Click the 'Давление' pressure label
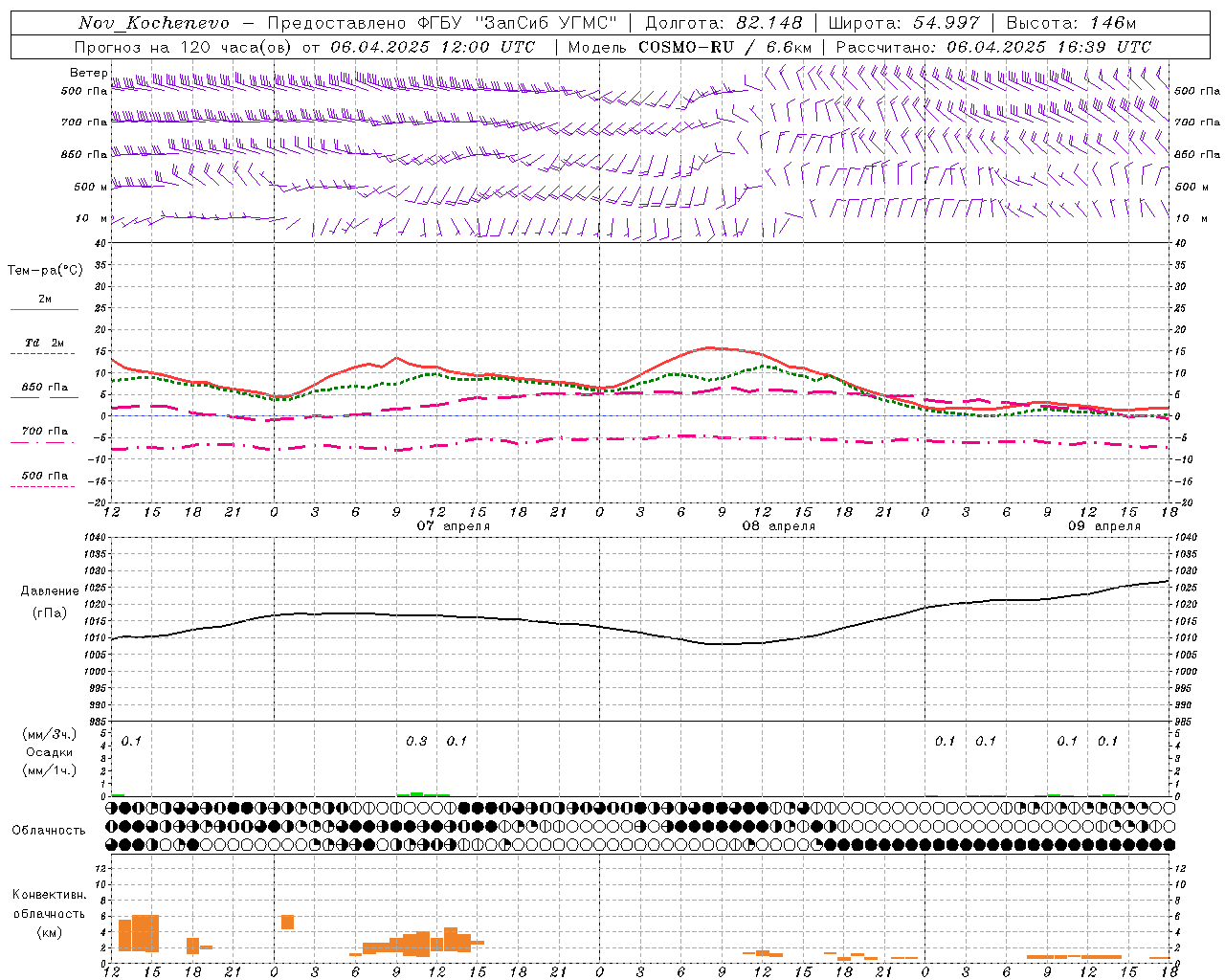The height and width of the screenshot is (980, 1225). (x=50, y=591)
